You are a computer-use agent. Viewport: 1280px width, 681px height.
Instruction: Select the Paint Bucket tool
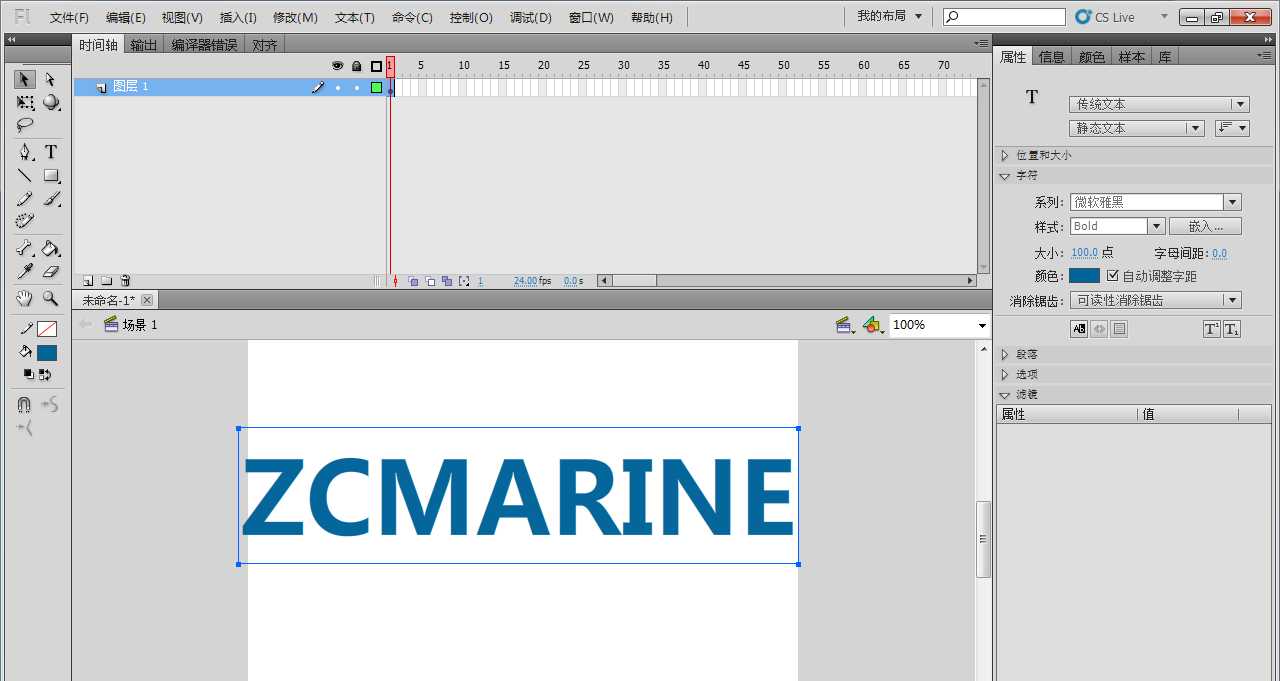(51, 248)
